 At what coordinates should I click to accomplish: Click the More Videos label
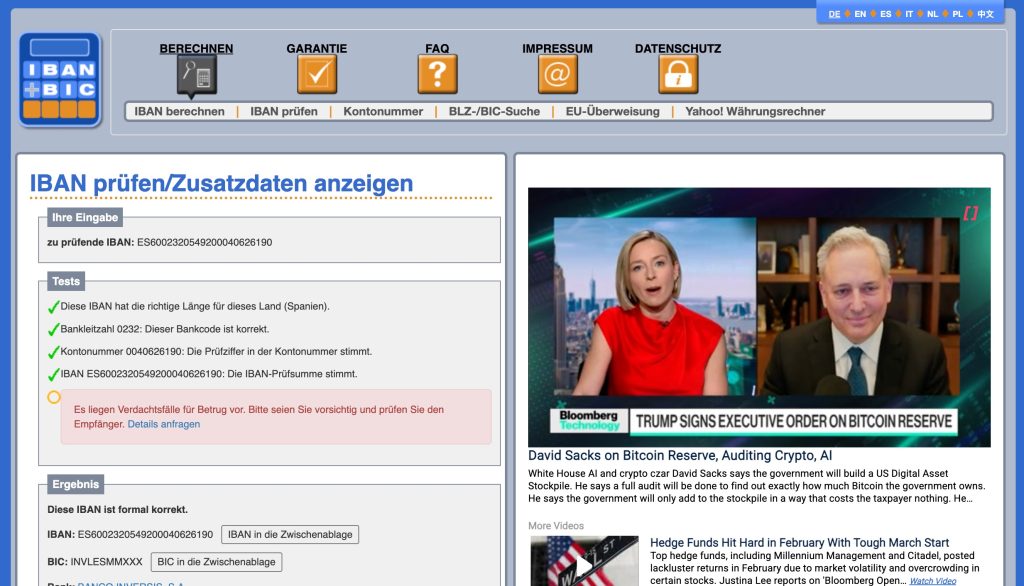(556, 526)
